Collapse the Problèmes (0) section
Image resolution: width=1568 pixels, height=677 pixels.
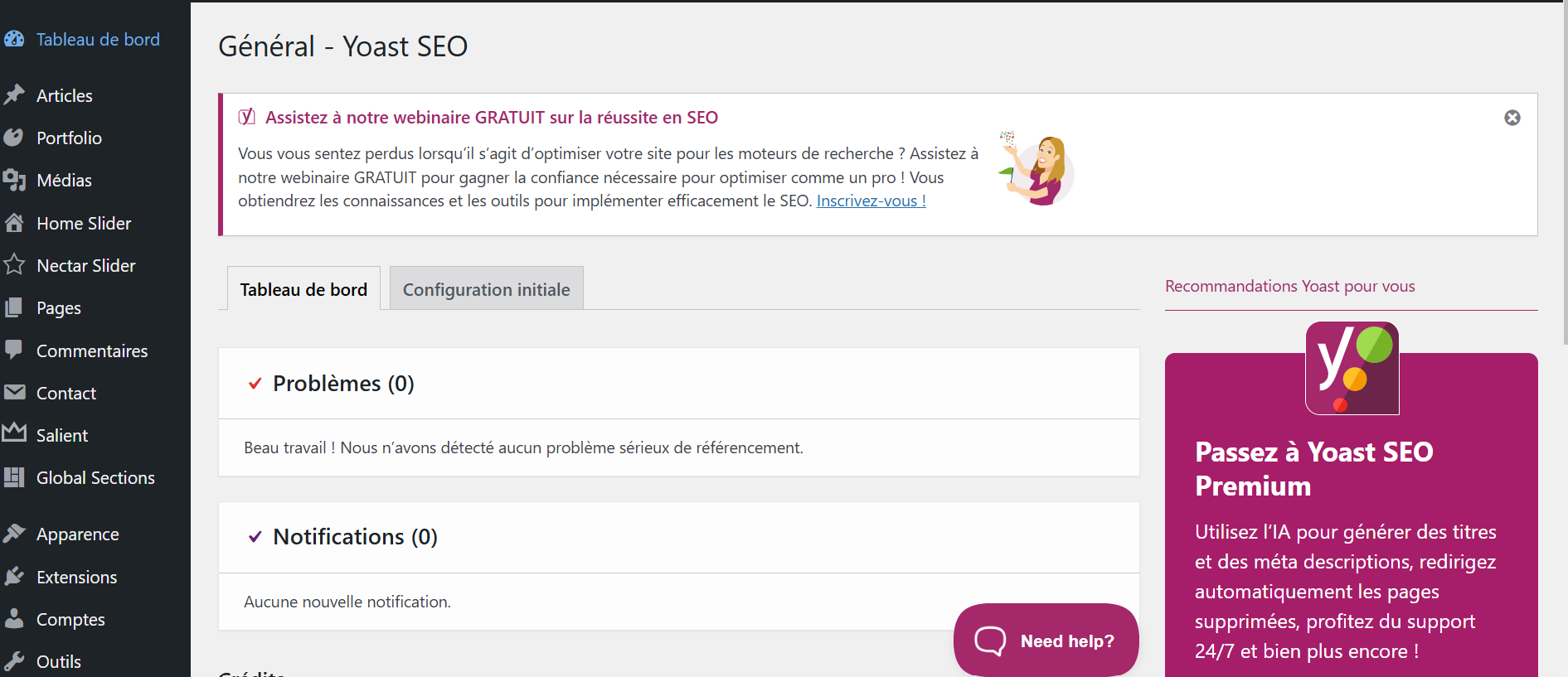[678, 383]
